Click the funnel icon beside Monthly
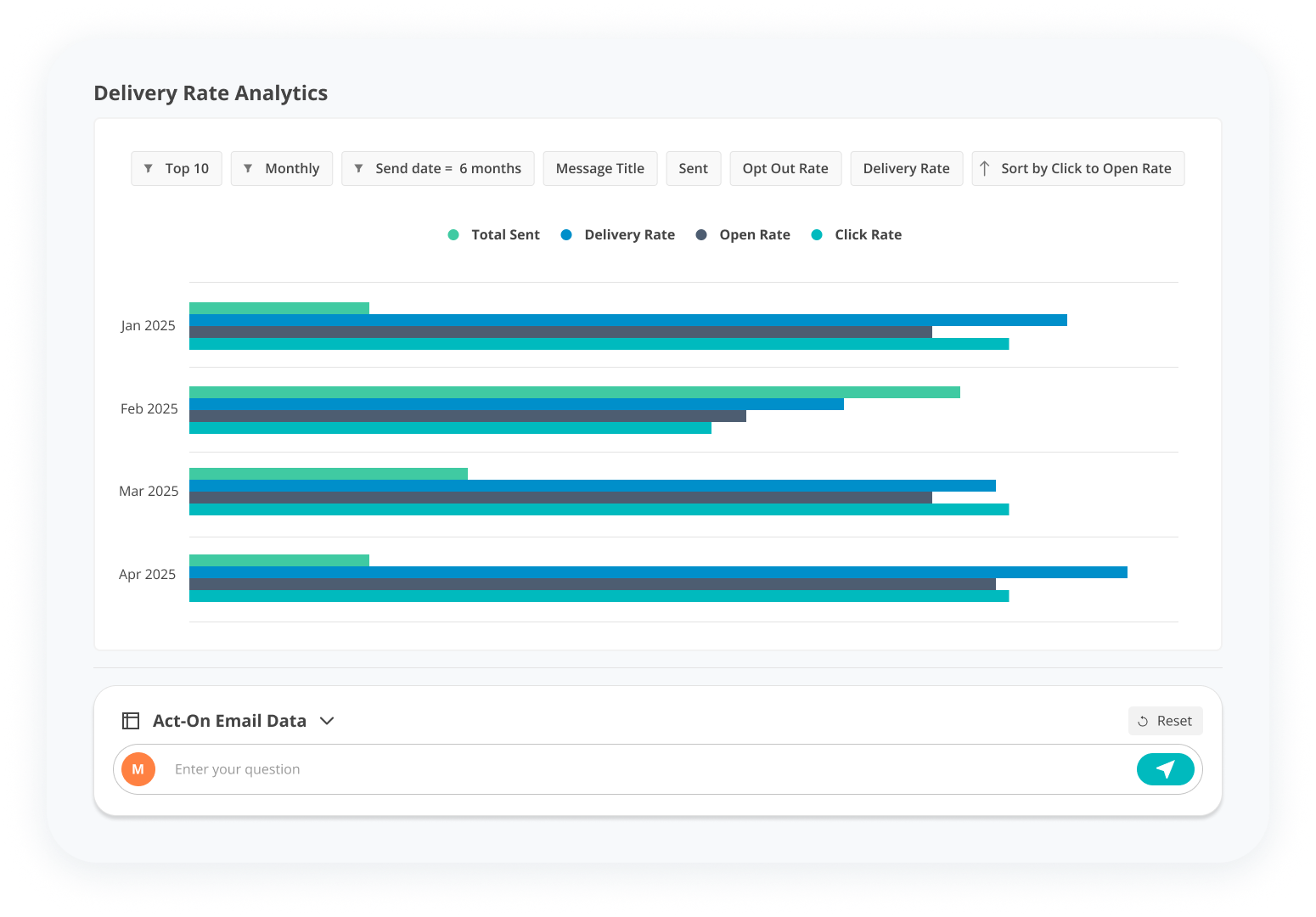The height and width of the screenshot is (917, 1316). (x=248, y=169)
